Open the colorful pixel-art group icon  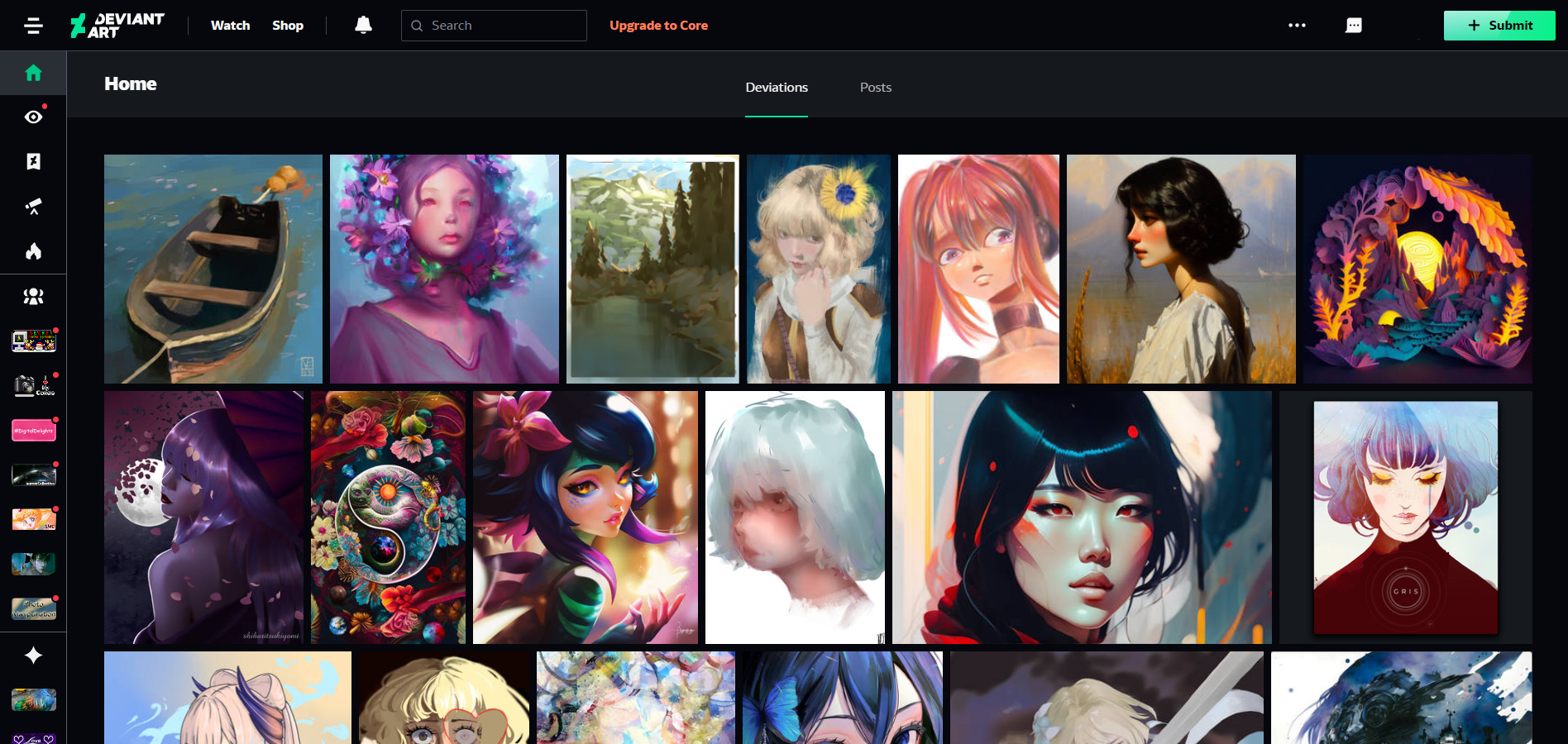(x=34, y=341)
